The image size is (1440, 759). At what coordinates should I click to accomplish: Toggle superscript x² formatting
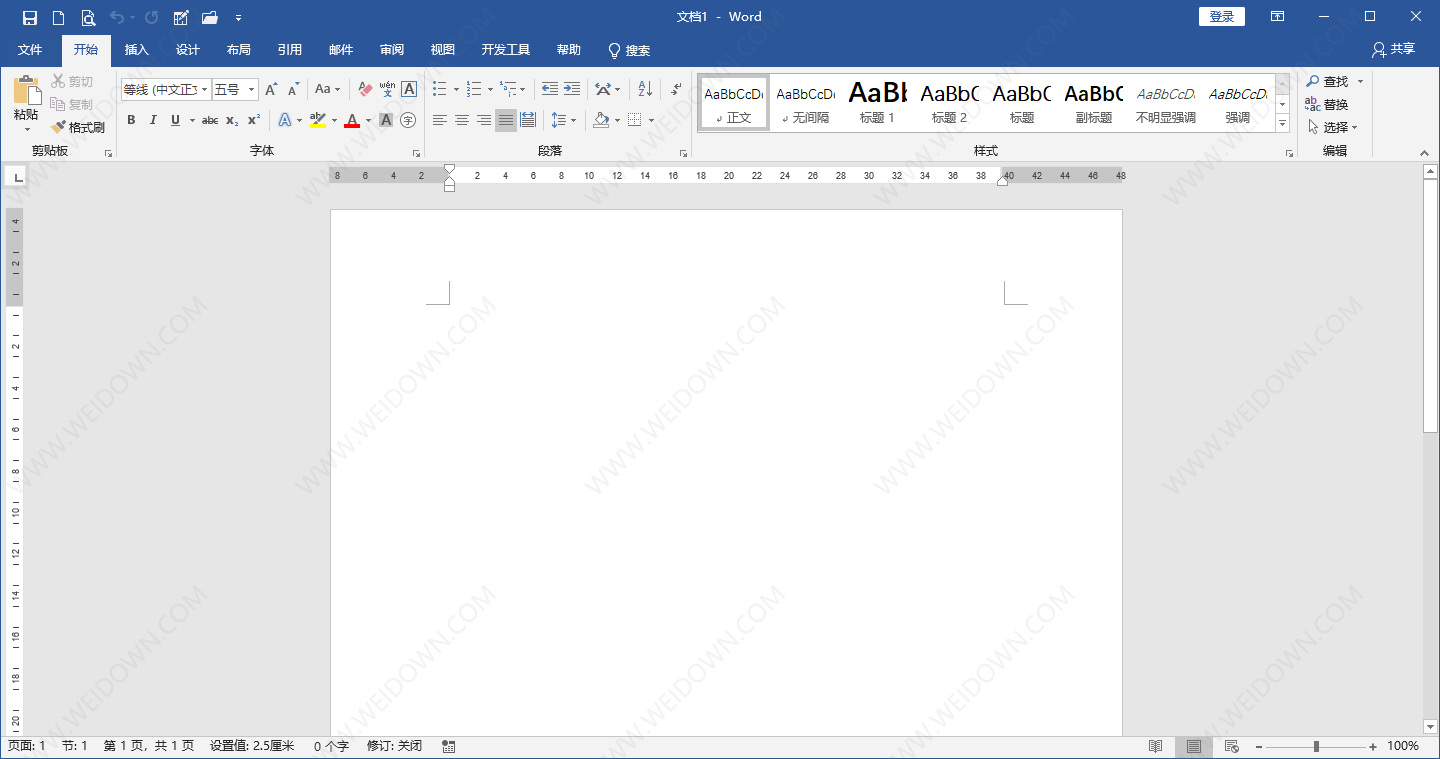[254, 120]
